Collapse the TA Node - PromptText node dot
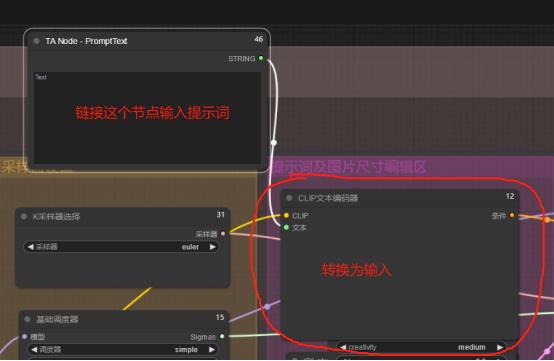 tap(36, 41)
